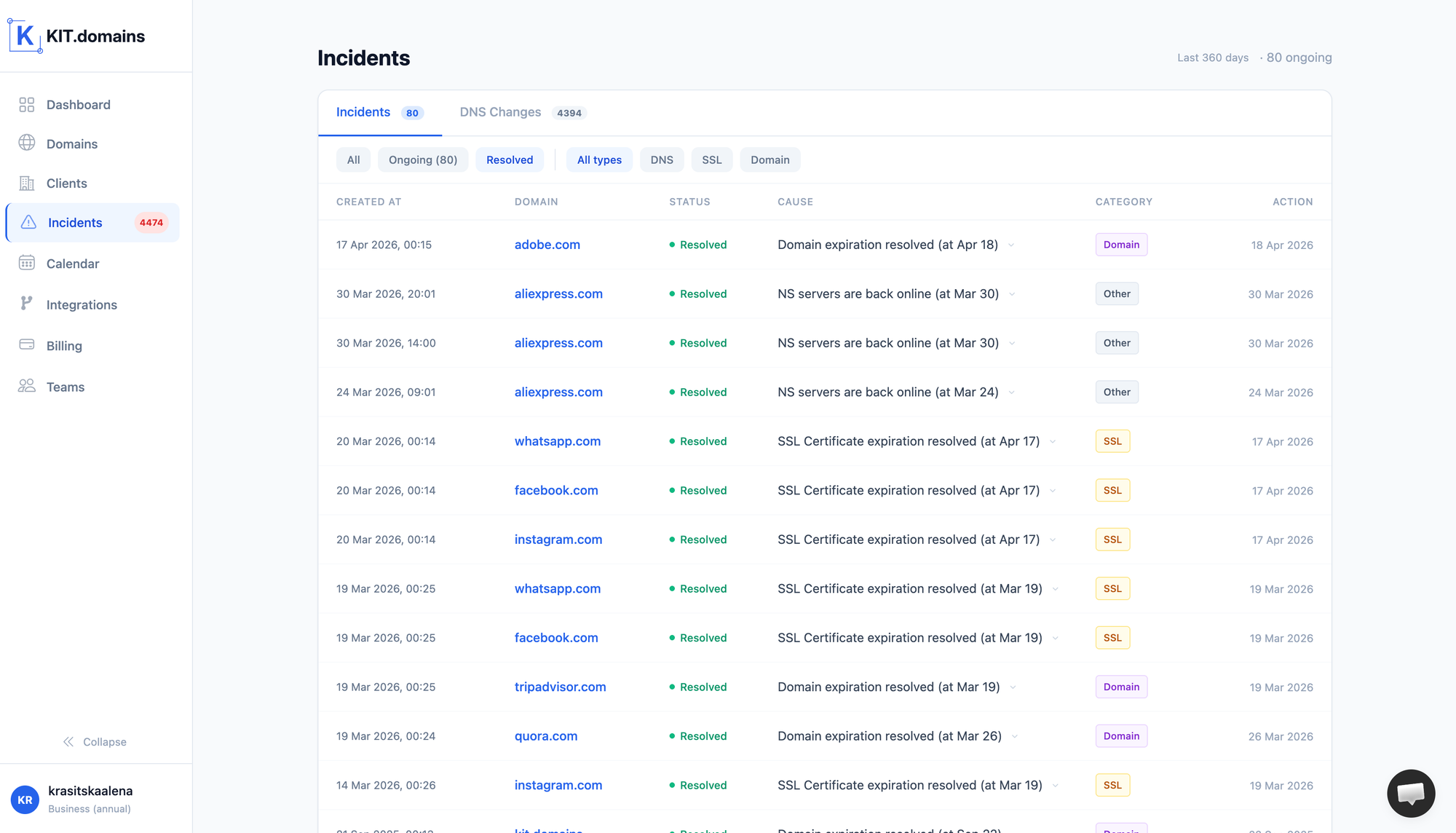The image size is (1456, 833).
Task: Expand instagram.com 14 Mar cause chevron
Action: pos(1056,786)
